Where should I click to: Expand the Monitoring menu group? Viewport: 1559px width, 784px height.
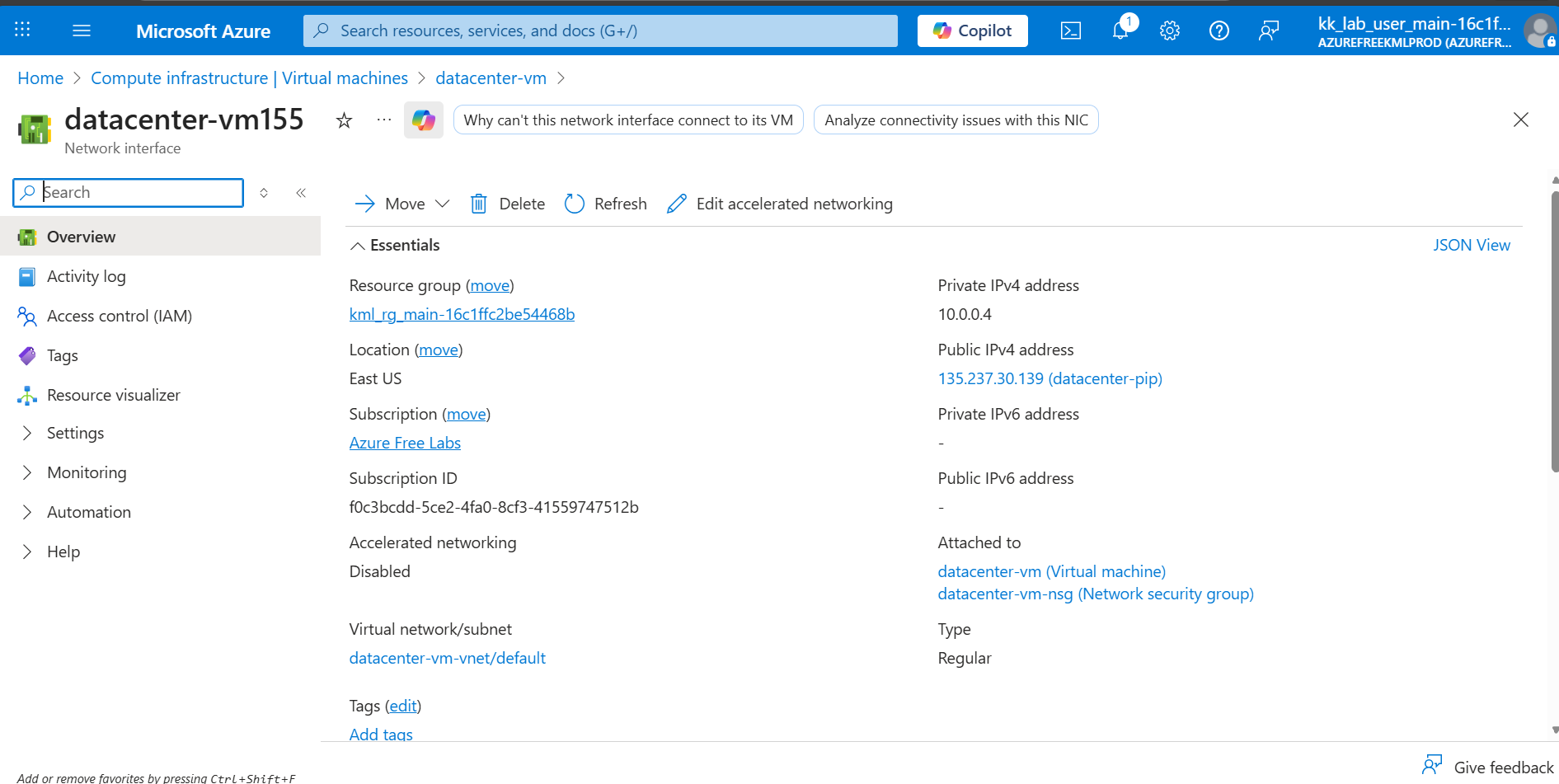point(27,473)
